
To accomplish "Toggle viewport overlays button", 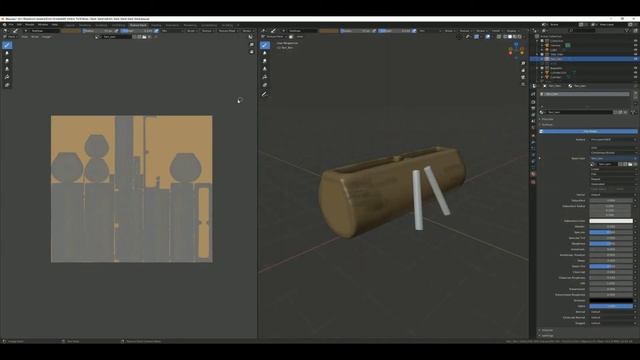I will (x=488, y=37).
